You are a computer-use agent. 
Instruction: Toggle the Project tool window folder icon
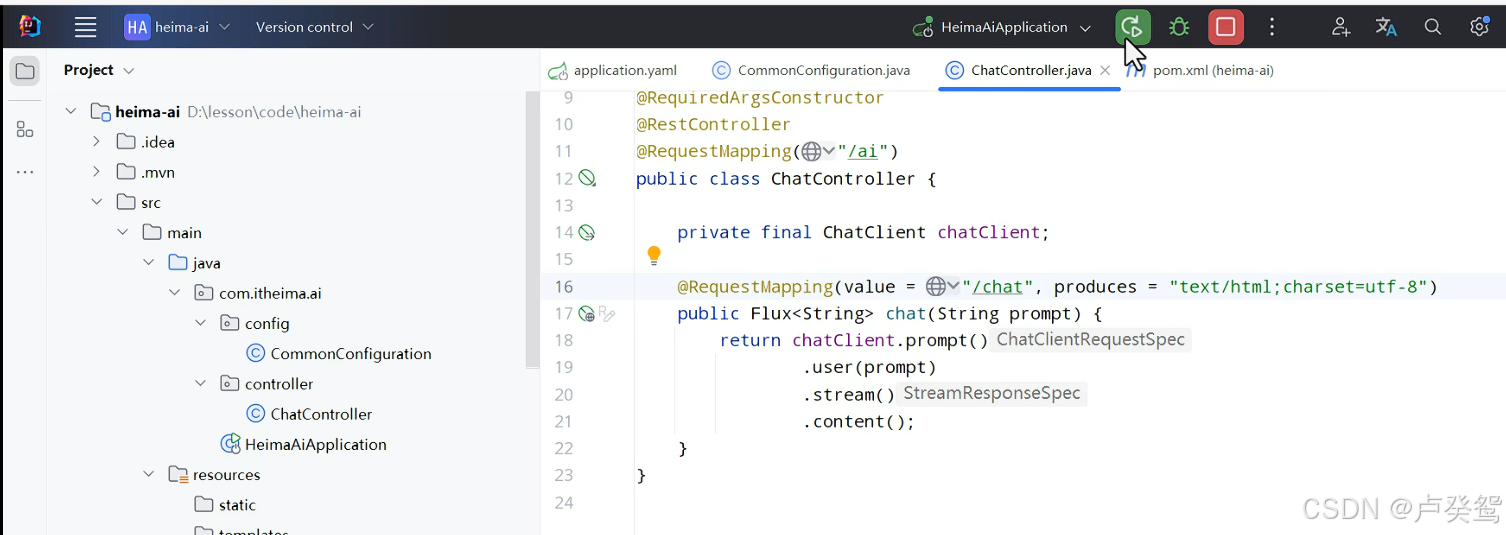[x=25, y=71]
